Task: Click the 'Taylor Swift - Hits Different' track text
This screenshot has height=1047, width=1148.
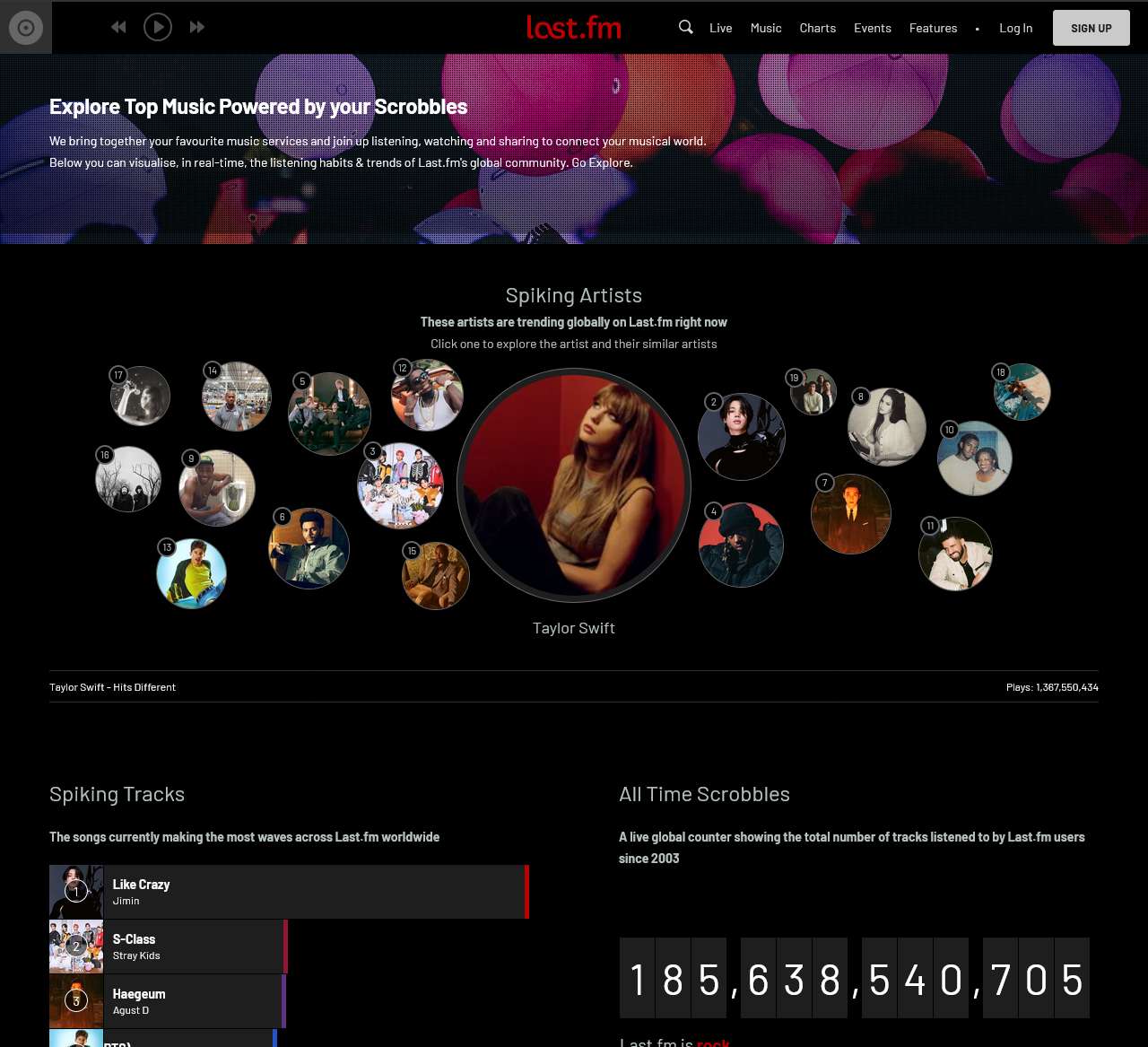Action: (113, 687)
